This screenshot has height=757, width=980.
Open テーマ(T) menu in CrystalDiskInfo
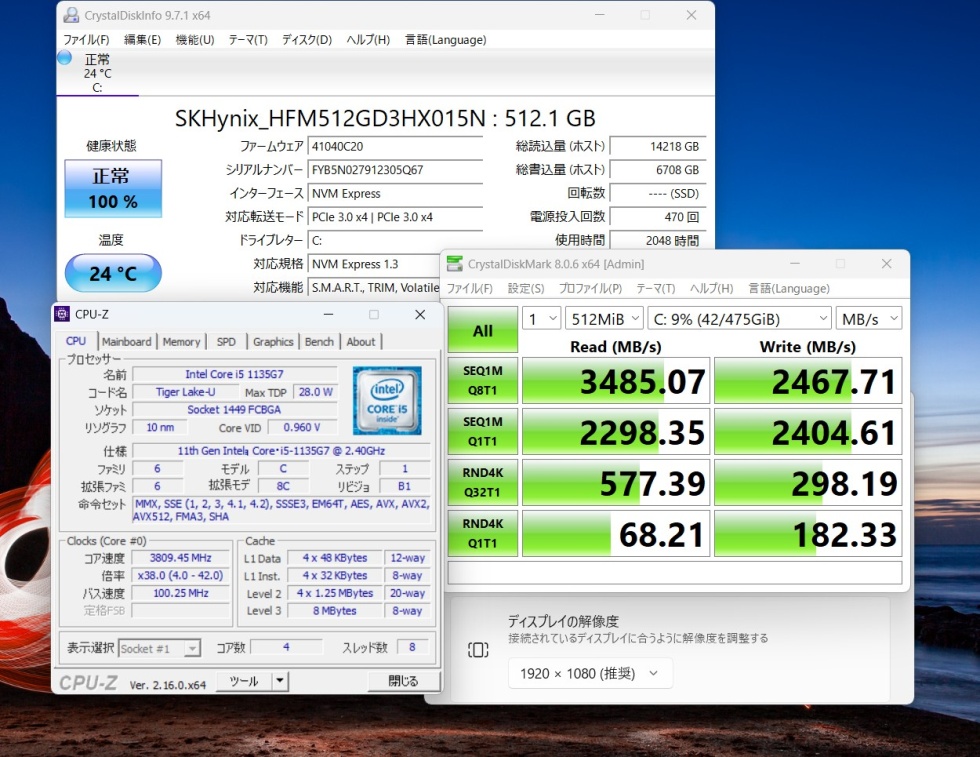click(x=248, y=40)
